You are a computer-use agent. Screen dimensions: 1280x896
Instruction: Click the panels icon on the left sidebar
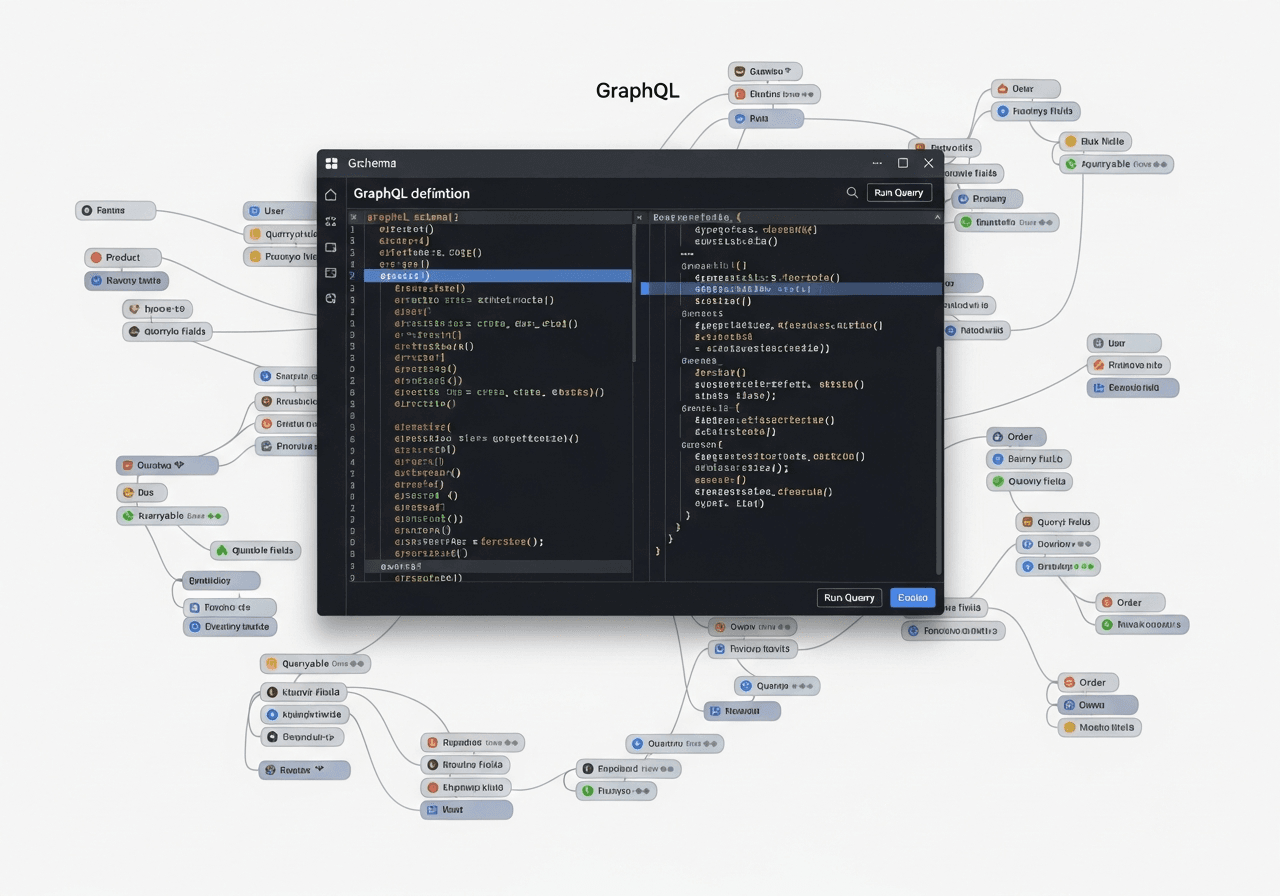pos(331,249)
